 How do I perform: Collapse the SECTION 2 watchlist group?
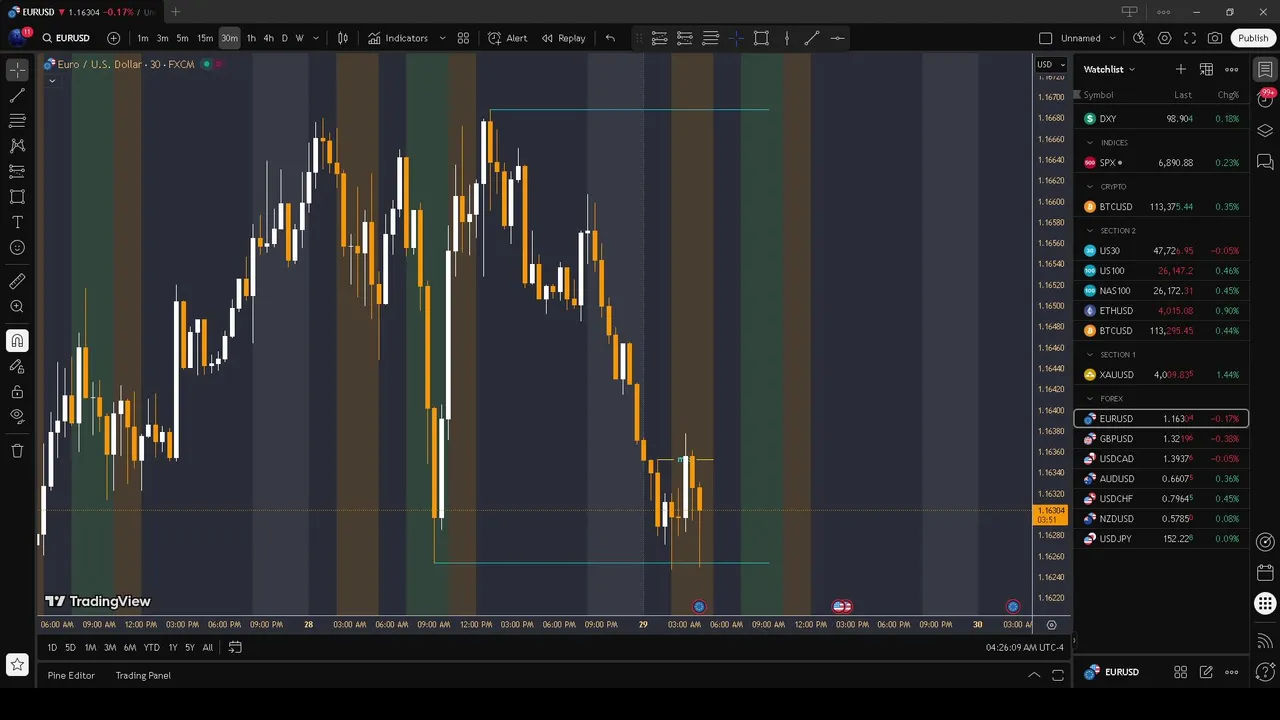(1090, 231)
